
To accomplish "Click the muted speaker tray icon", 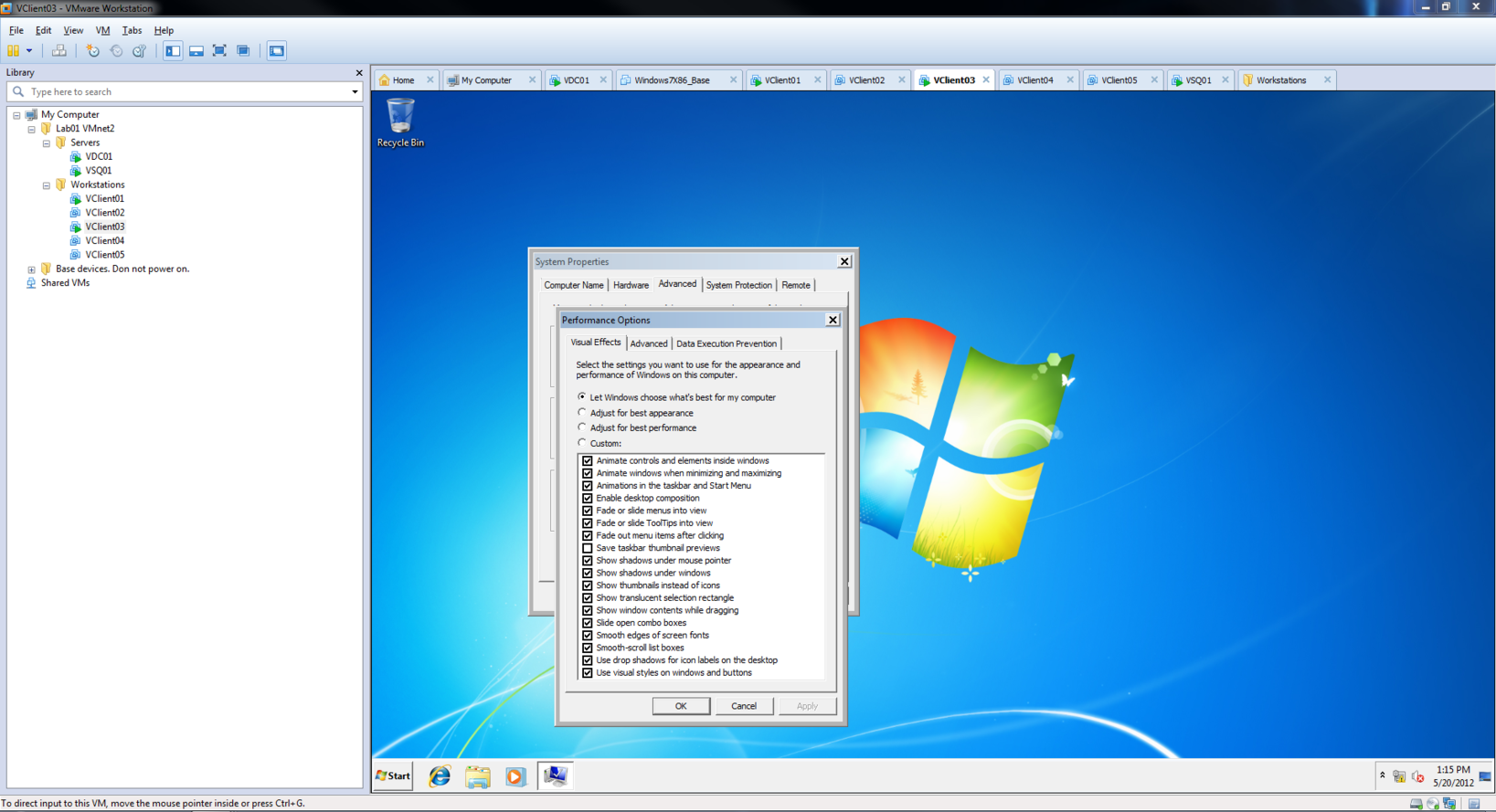I will 1417,777.
